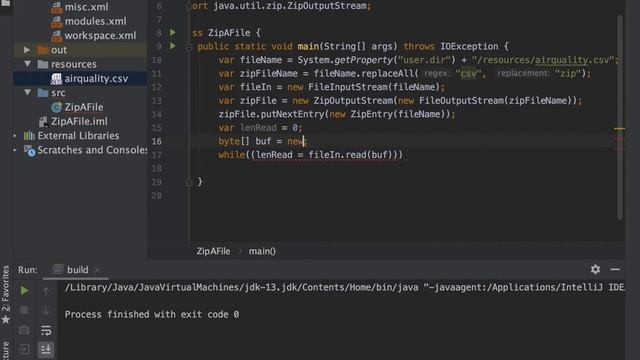Screen dimensions: 640x360
Task: Place cursor after new on line 16
Action: tap(304, 141)
